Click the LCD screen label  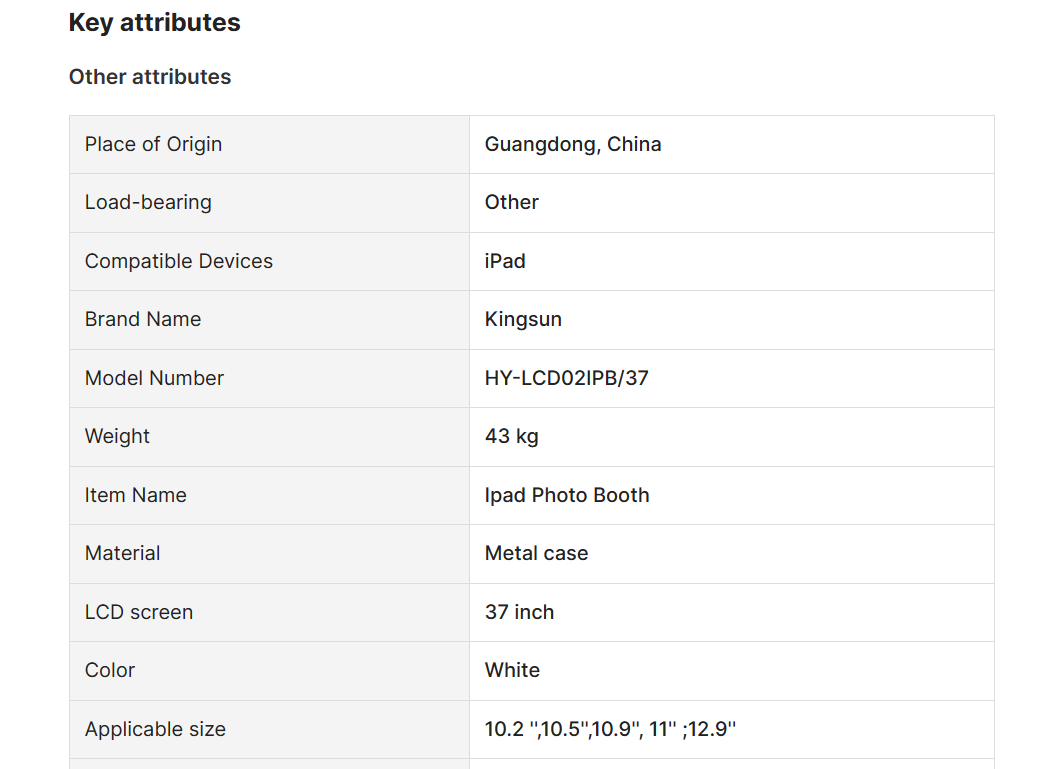pos(138,612)
